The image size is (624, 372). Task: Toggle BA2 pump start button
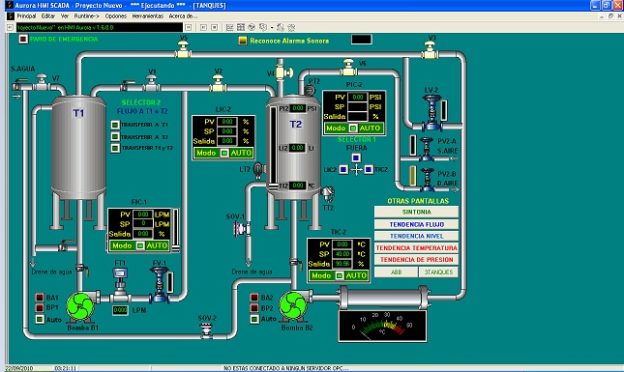[254, 297]
